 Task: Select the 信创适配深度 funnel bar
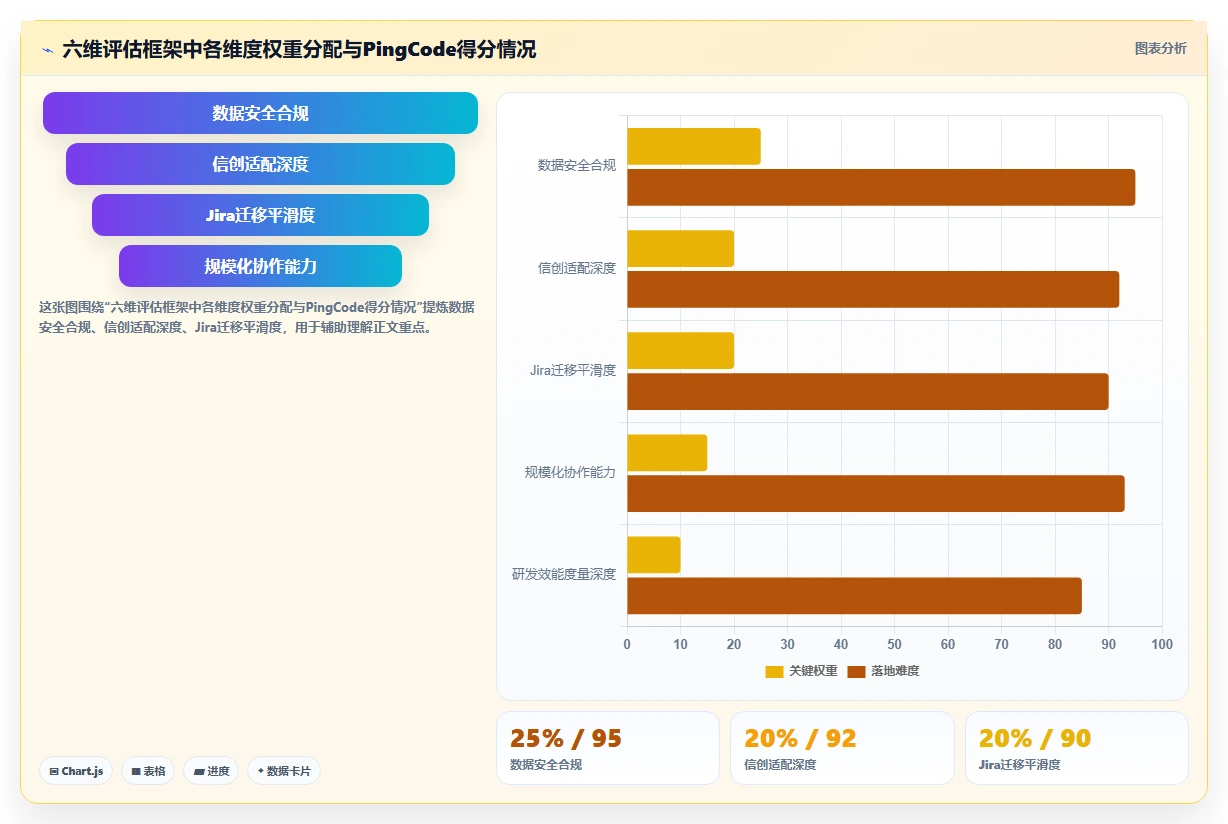tap(260, 164)
